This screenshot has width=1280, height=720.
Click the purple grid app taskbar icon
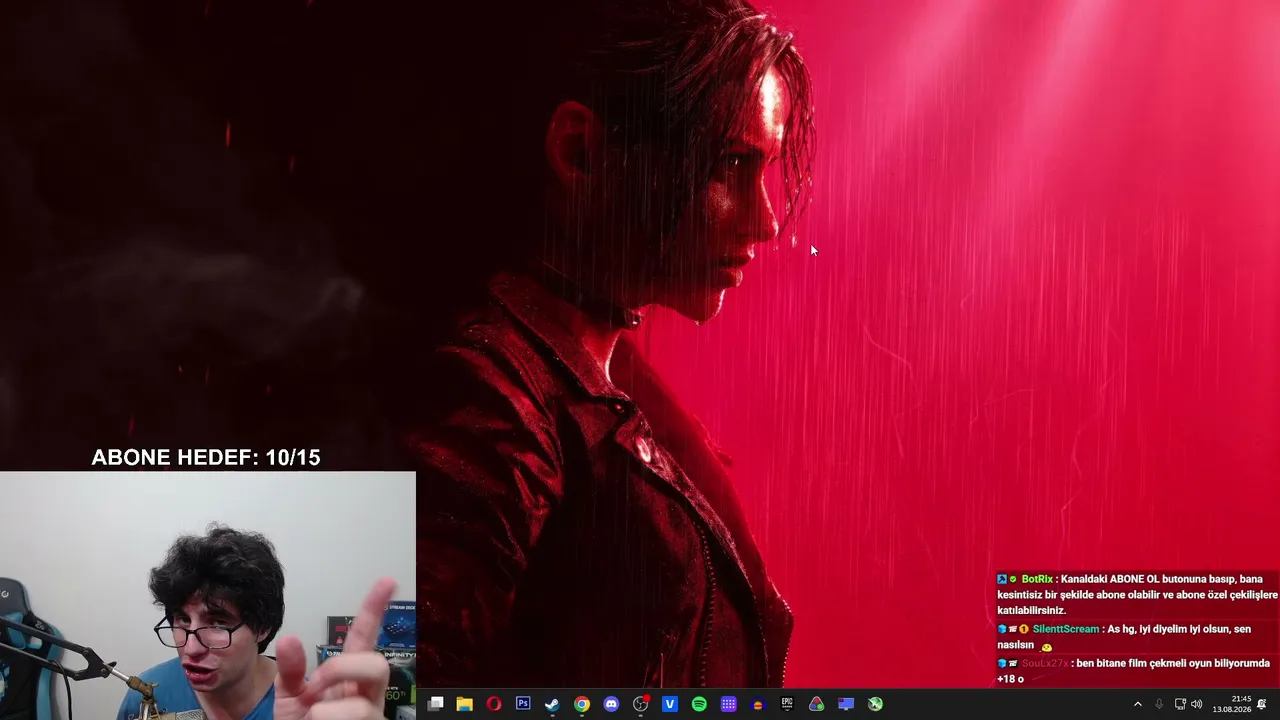[729, 704]
